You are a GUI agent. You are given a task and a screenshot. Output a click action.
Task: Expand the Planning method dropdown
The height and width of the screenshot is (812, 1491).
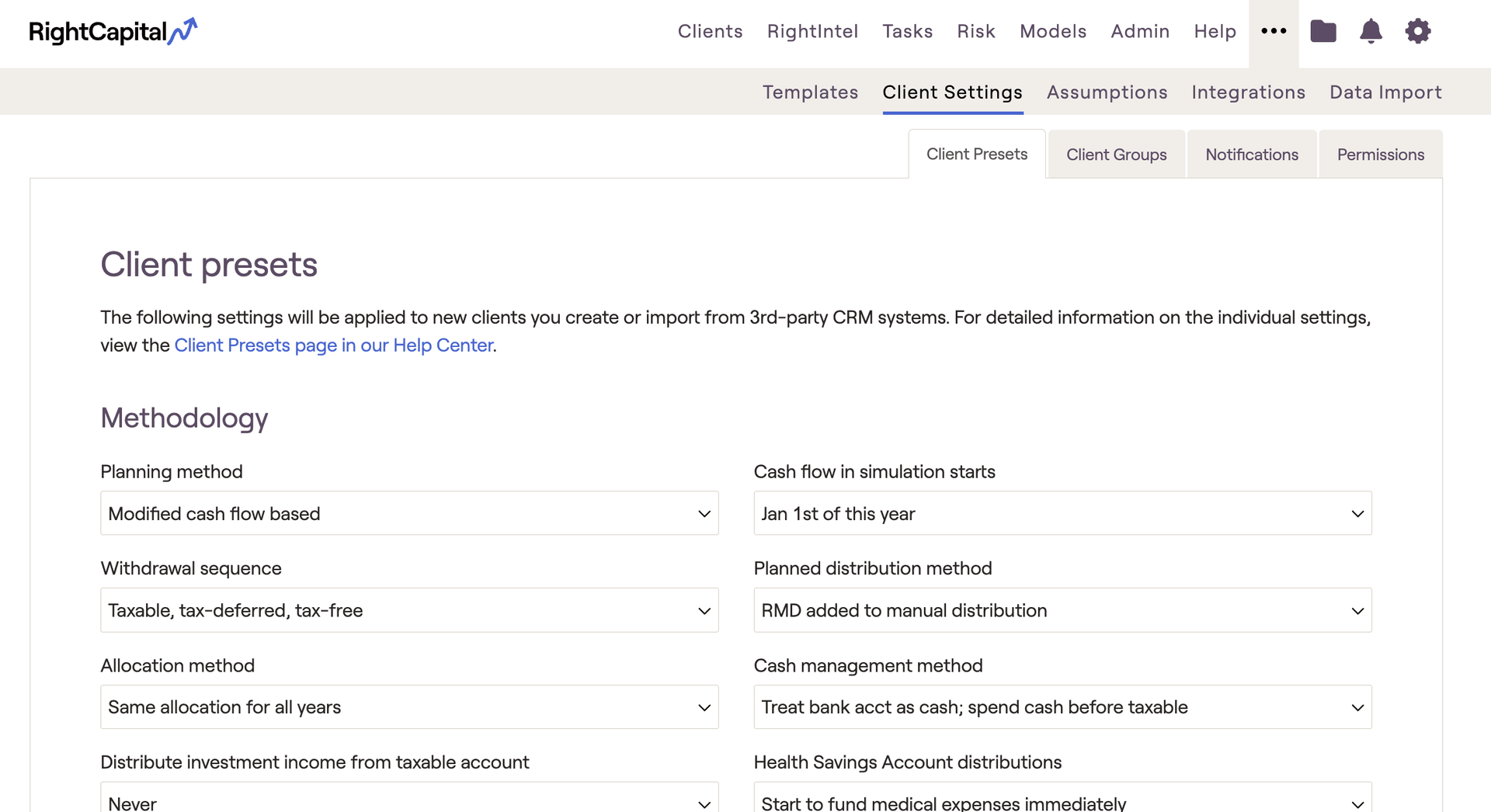[409, 513]
